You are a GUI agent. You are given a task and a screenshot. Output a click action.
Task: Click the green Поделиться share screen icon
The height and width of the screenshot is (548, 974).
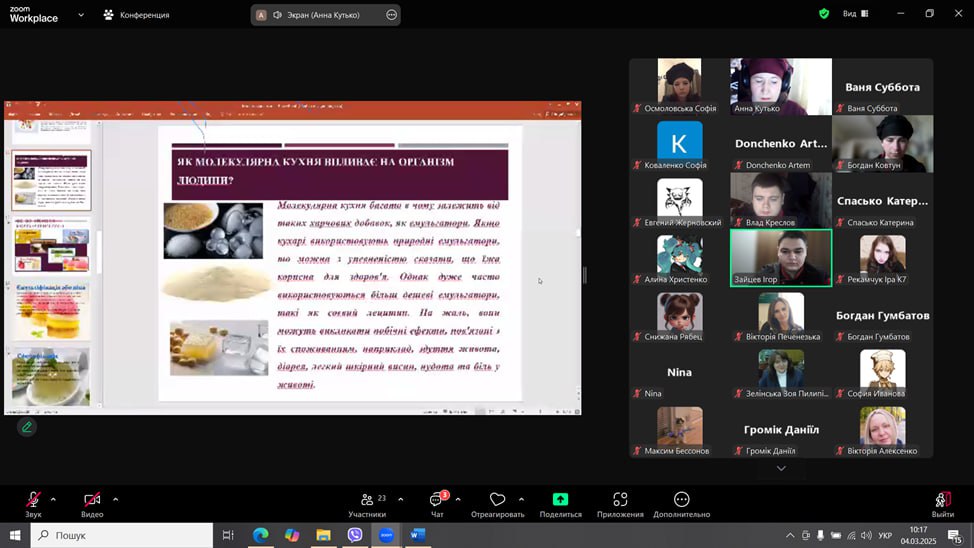point(560,500)
